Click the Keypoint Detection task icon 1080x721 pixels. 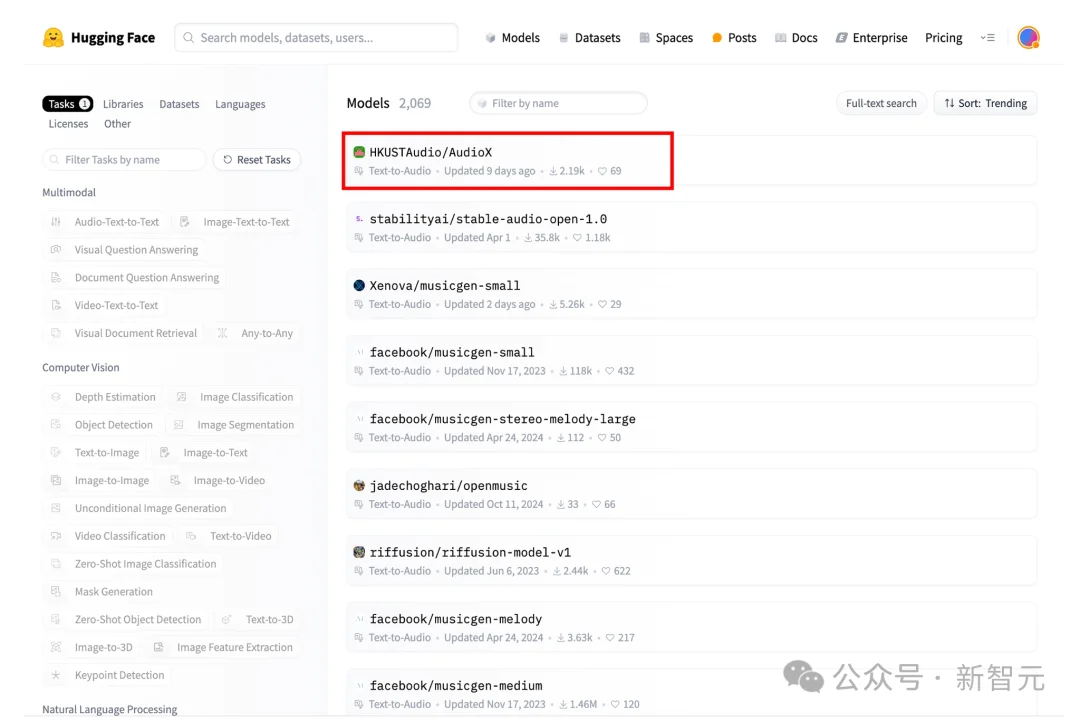point(56,675)
